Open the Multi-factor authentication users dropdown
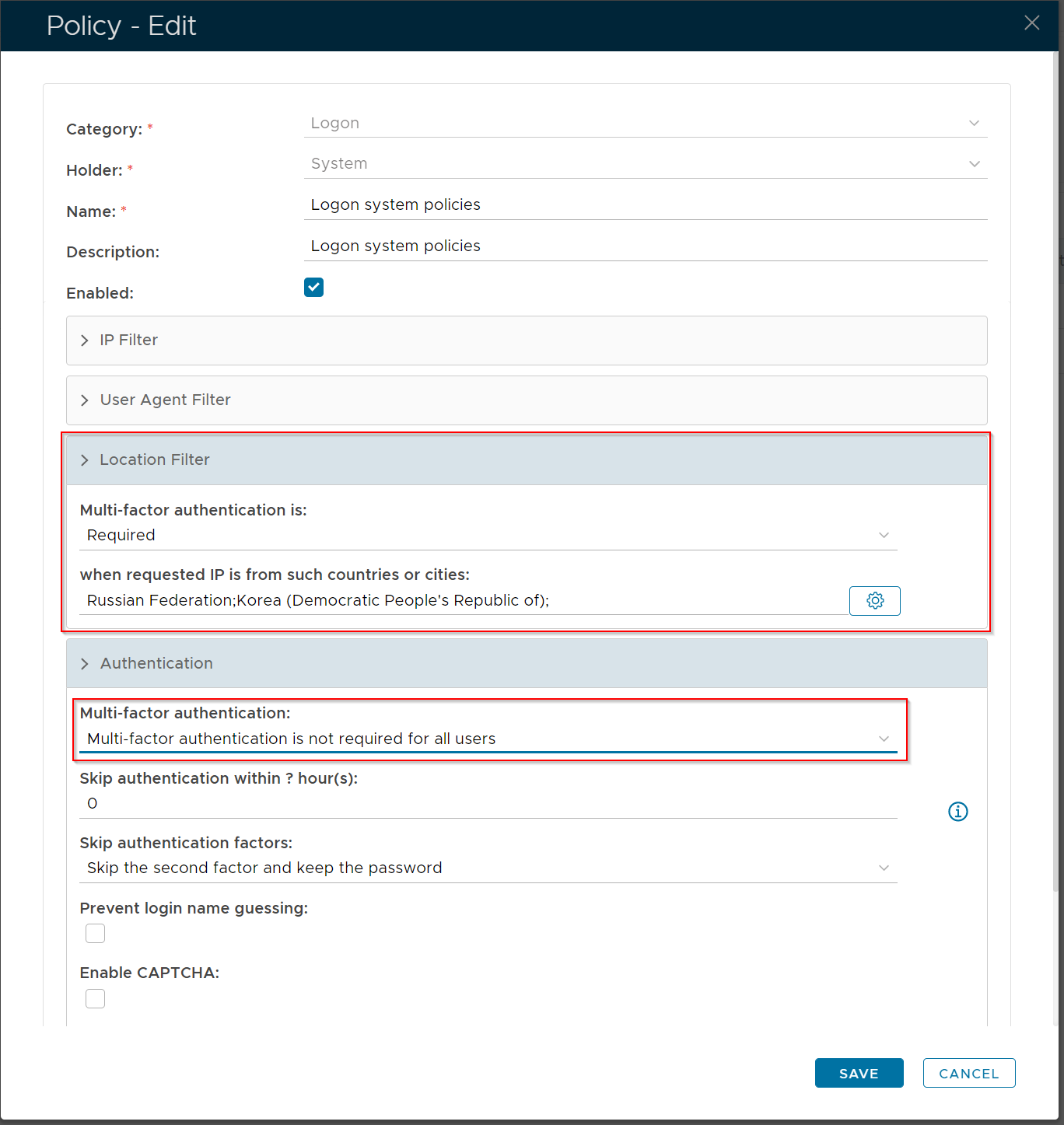 [x=488, y=739]
